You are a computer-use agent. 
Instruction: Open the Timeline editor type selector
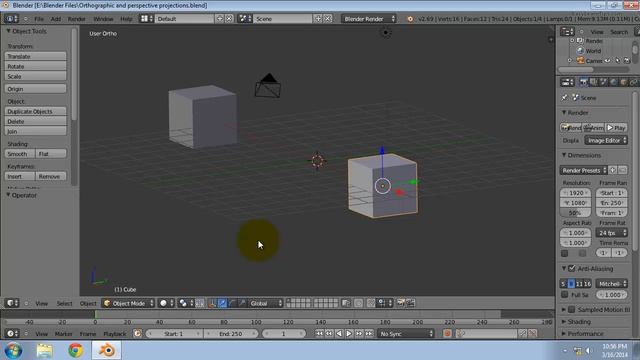tap(11, 334)
